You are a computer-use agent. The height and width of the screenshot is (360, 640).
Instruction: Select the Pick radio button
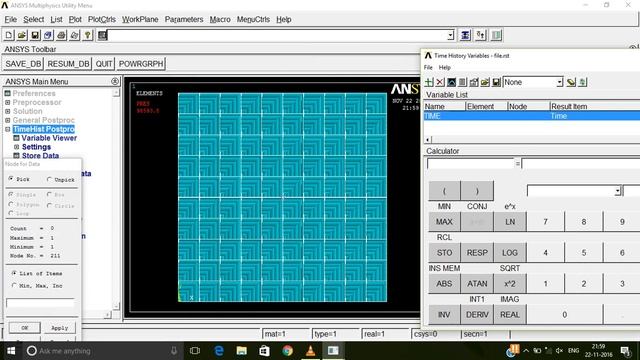[x=11, y=179]
